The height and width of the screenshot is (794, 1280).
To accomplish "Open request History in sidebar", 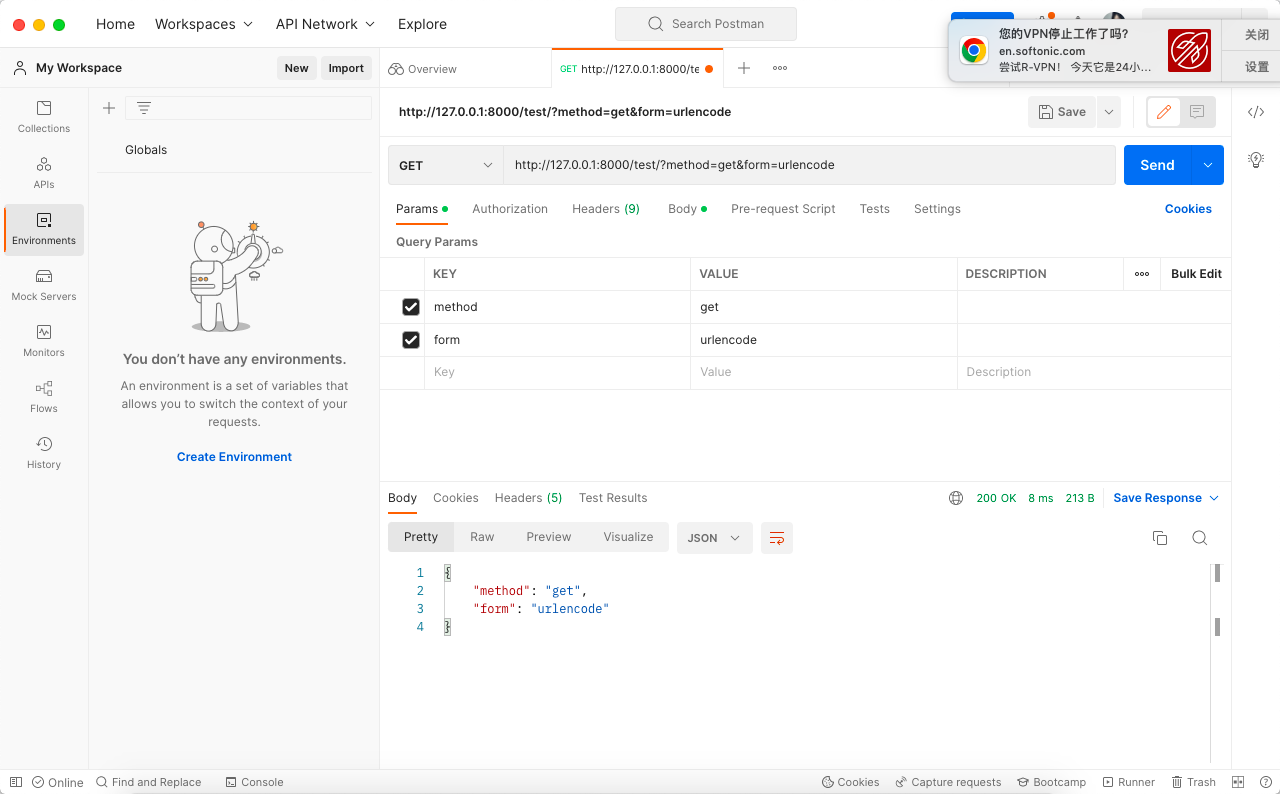I will coord(44,452).
